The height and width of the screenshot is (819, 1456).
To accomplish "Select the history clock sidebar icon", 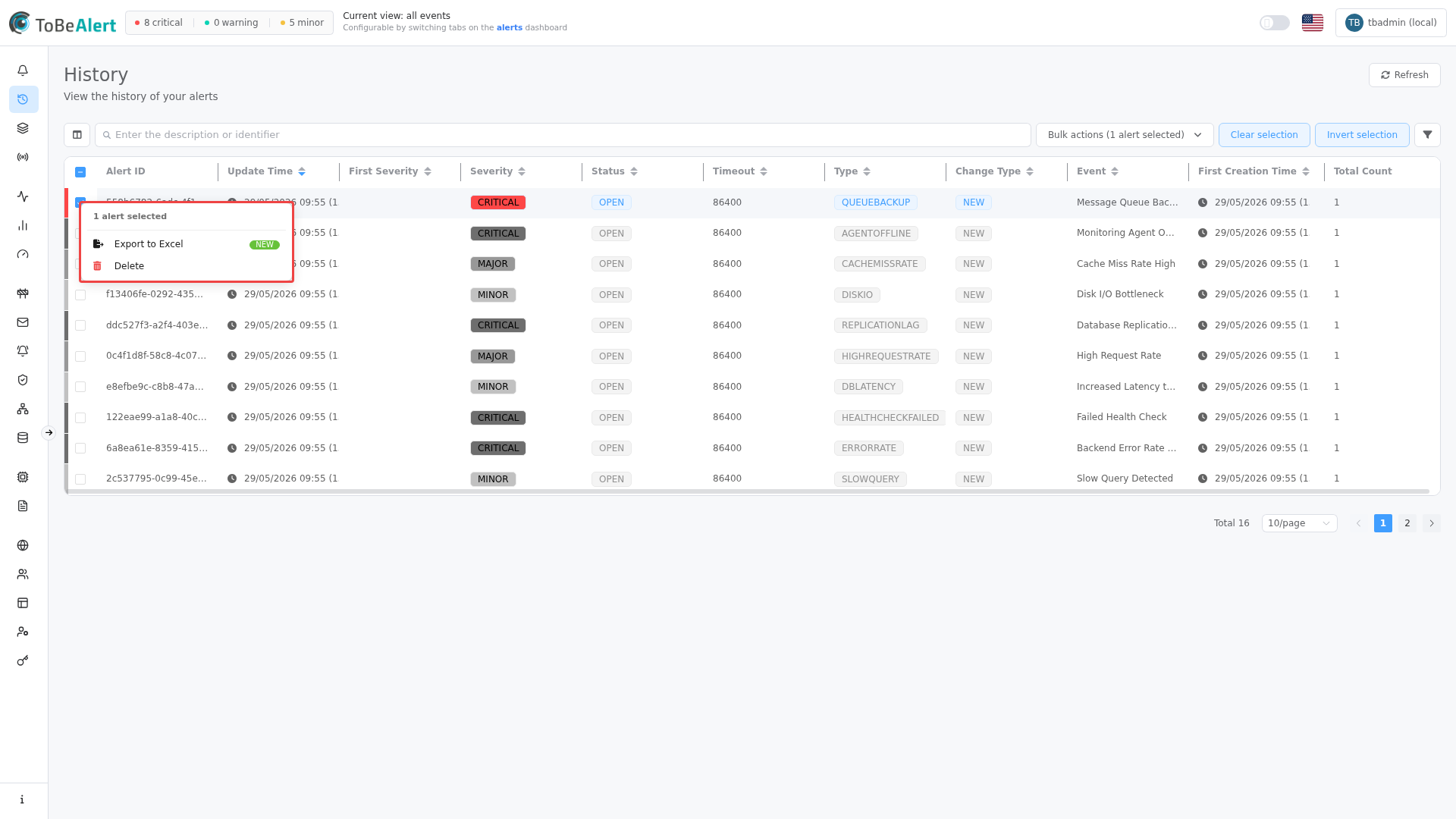I will tap(23, 99).
